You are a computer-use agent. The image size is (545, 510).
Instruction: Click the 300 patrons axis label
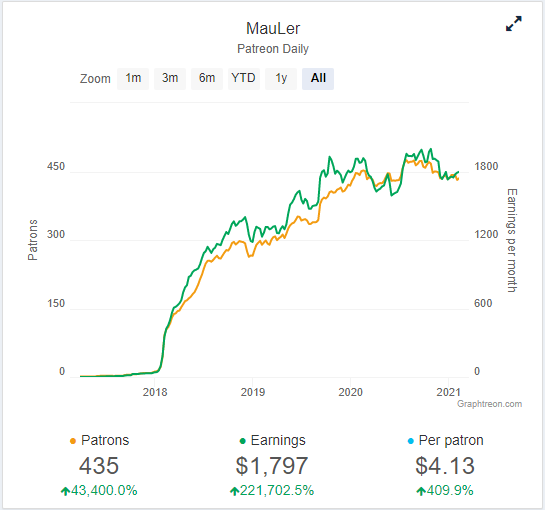56,235
